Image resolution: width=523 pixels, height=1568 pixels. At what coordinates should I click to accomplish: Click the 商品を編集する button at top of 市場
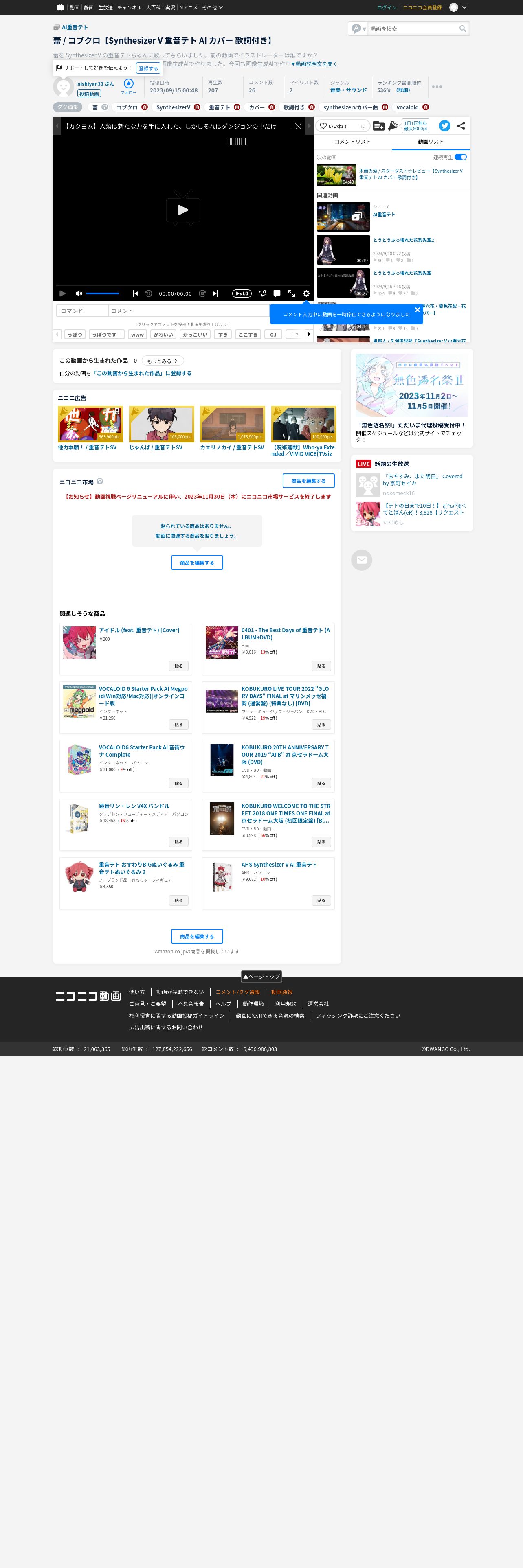(x=308, y=481)
